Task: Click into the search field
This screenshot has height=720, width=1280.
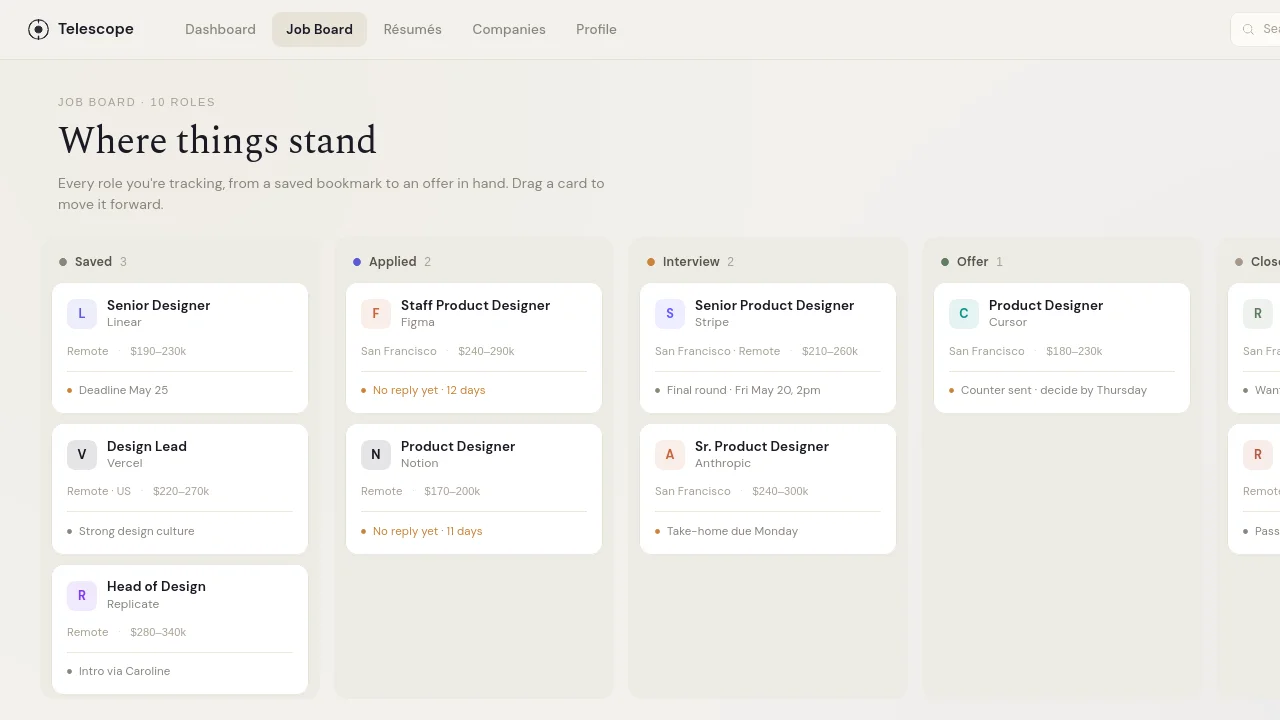Action: click(1256, 29)
